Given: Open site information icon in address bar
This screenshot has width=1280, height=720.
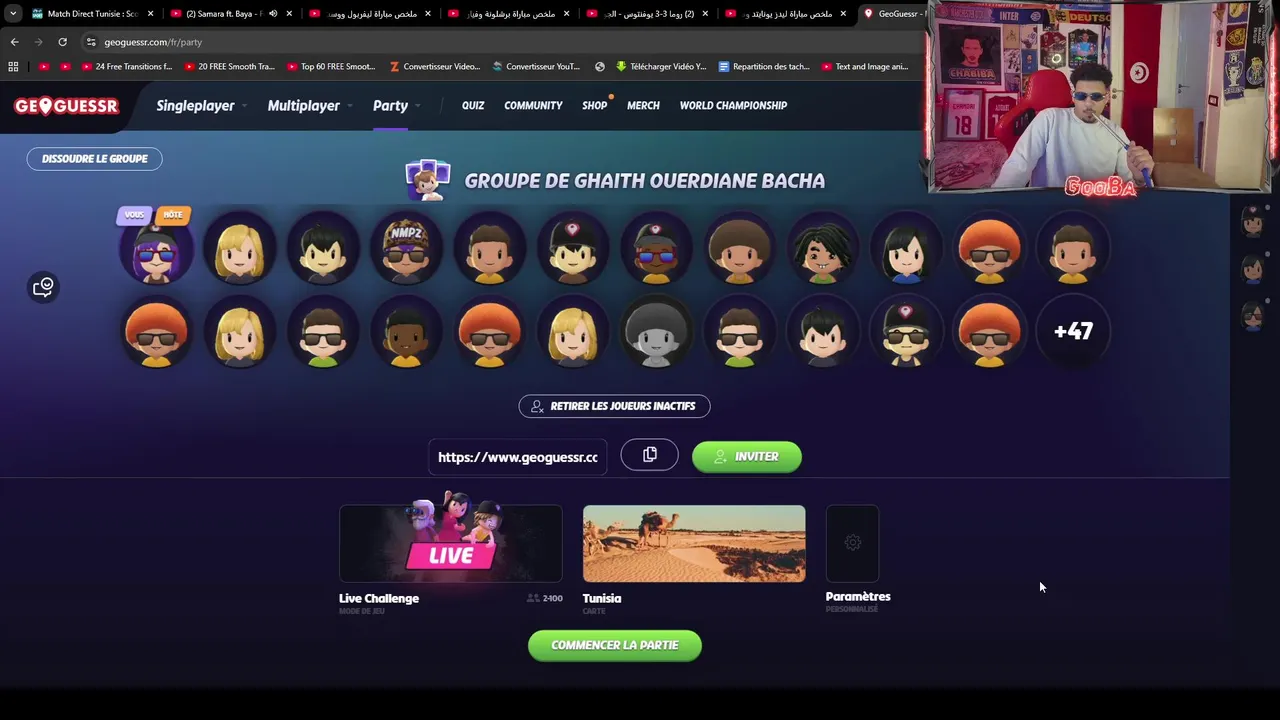Looking at the screenshot, I should pyautogui.click(x=91, y=42).
